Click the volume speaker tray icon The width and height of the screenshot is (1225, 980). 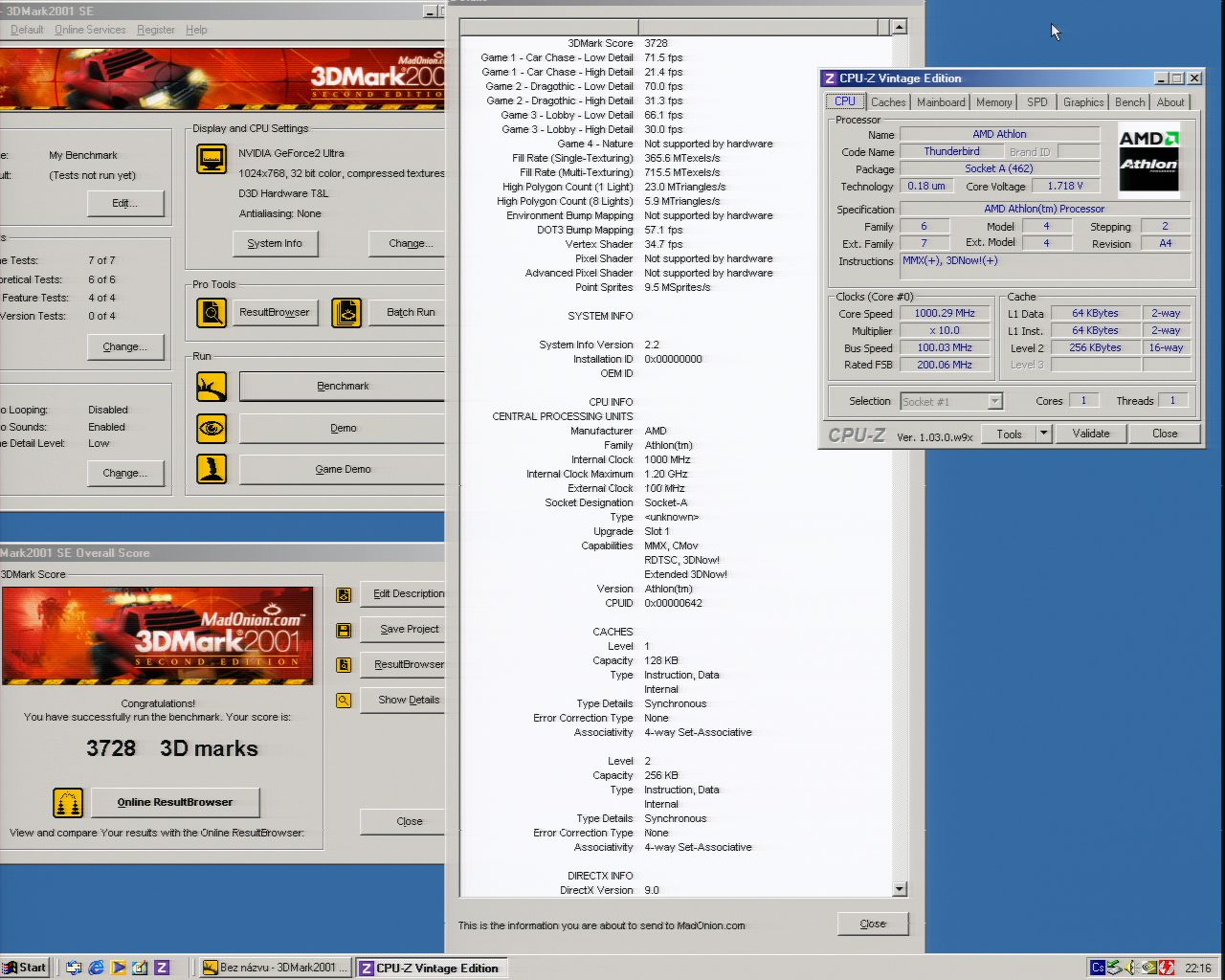coord(1132,968)
